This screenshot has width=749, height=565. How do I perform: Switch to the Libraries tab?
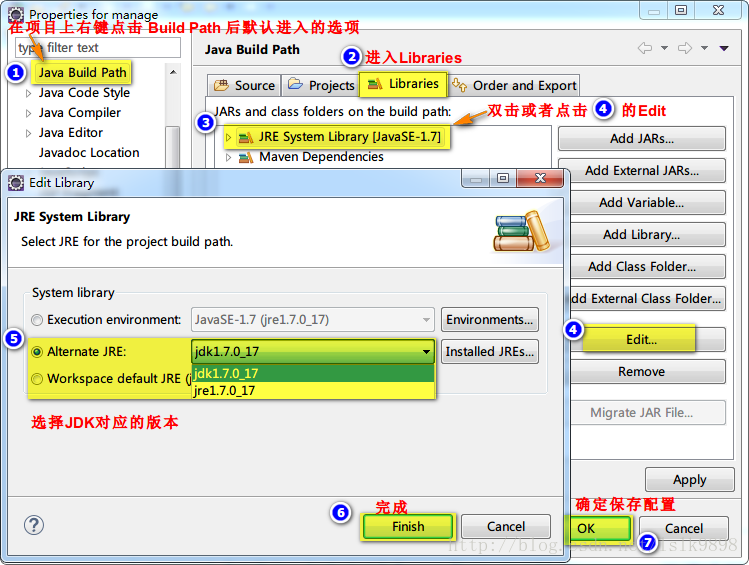404,84
